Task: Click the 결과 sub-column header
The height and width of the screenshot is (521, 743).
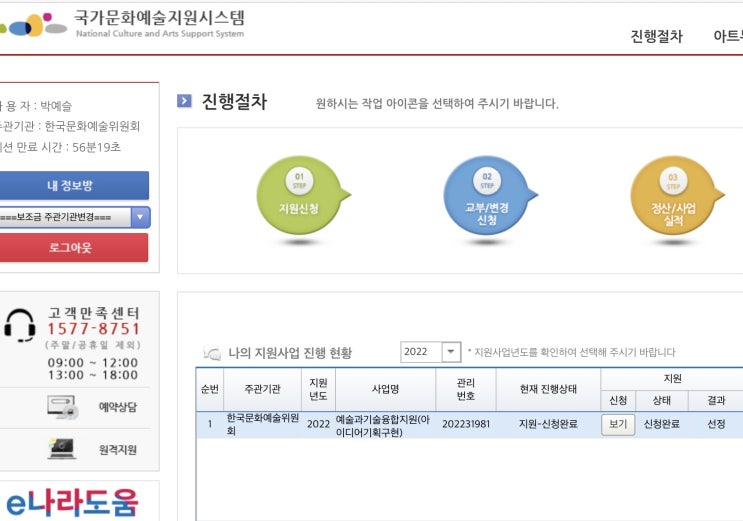Action: click(716, 401)
